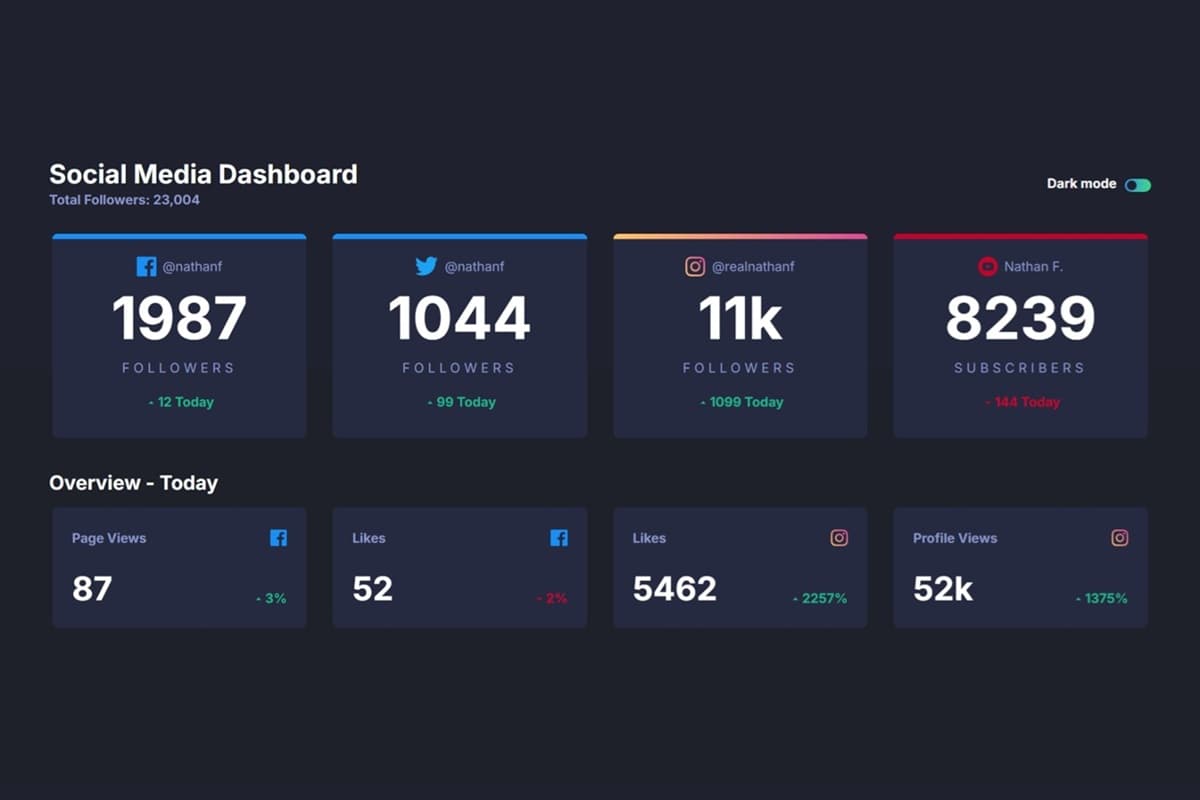The width and height of the screenshot is (1200, 800).
Task: Click the Facebook icon in Page Views card
Action: 278,538
